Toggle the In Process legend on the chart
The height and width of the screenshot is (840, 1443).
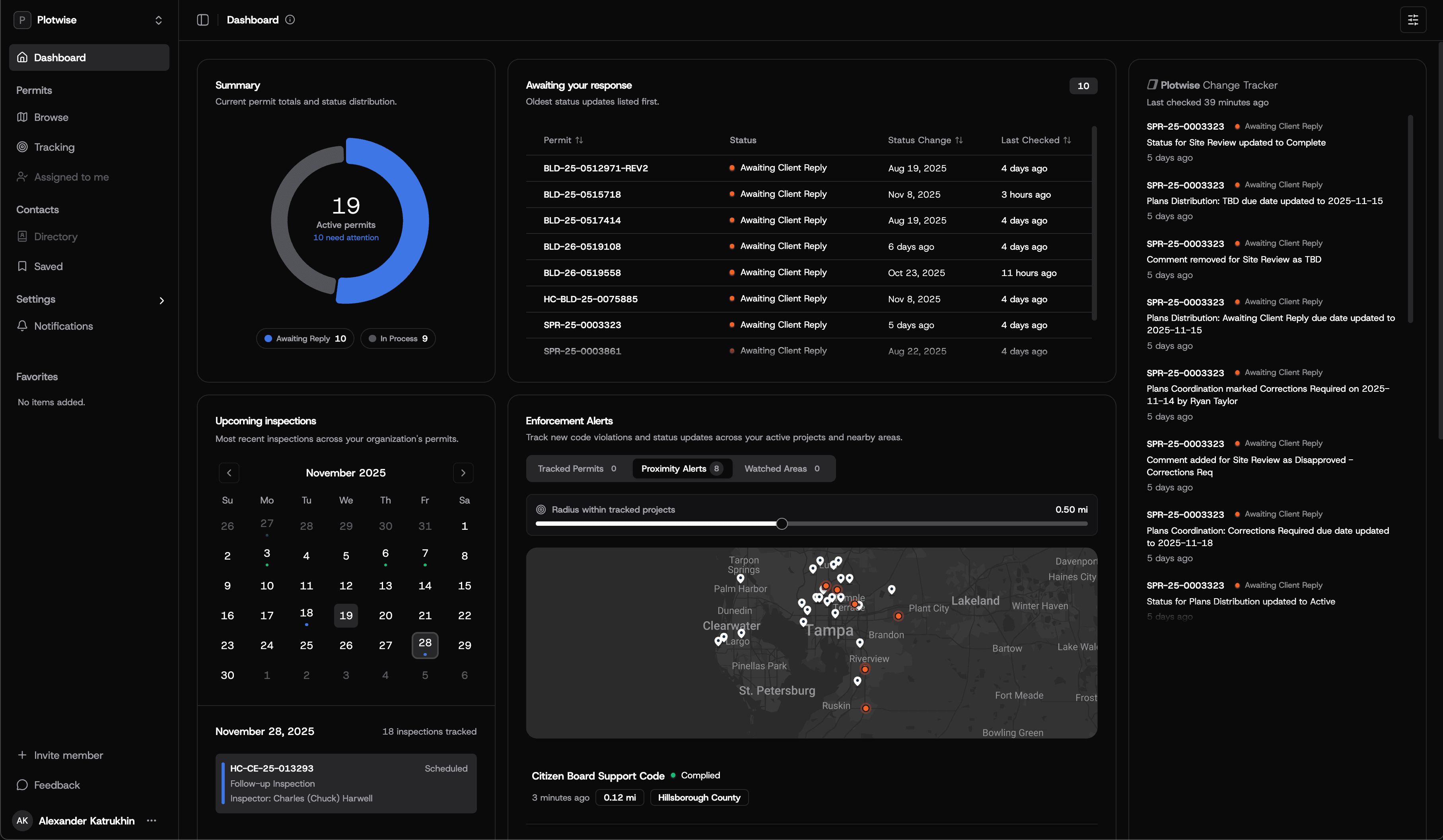pyautogui.click(x=397, y=338)
